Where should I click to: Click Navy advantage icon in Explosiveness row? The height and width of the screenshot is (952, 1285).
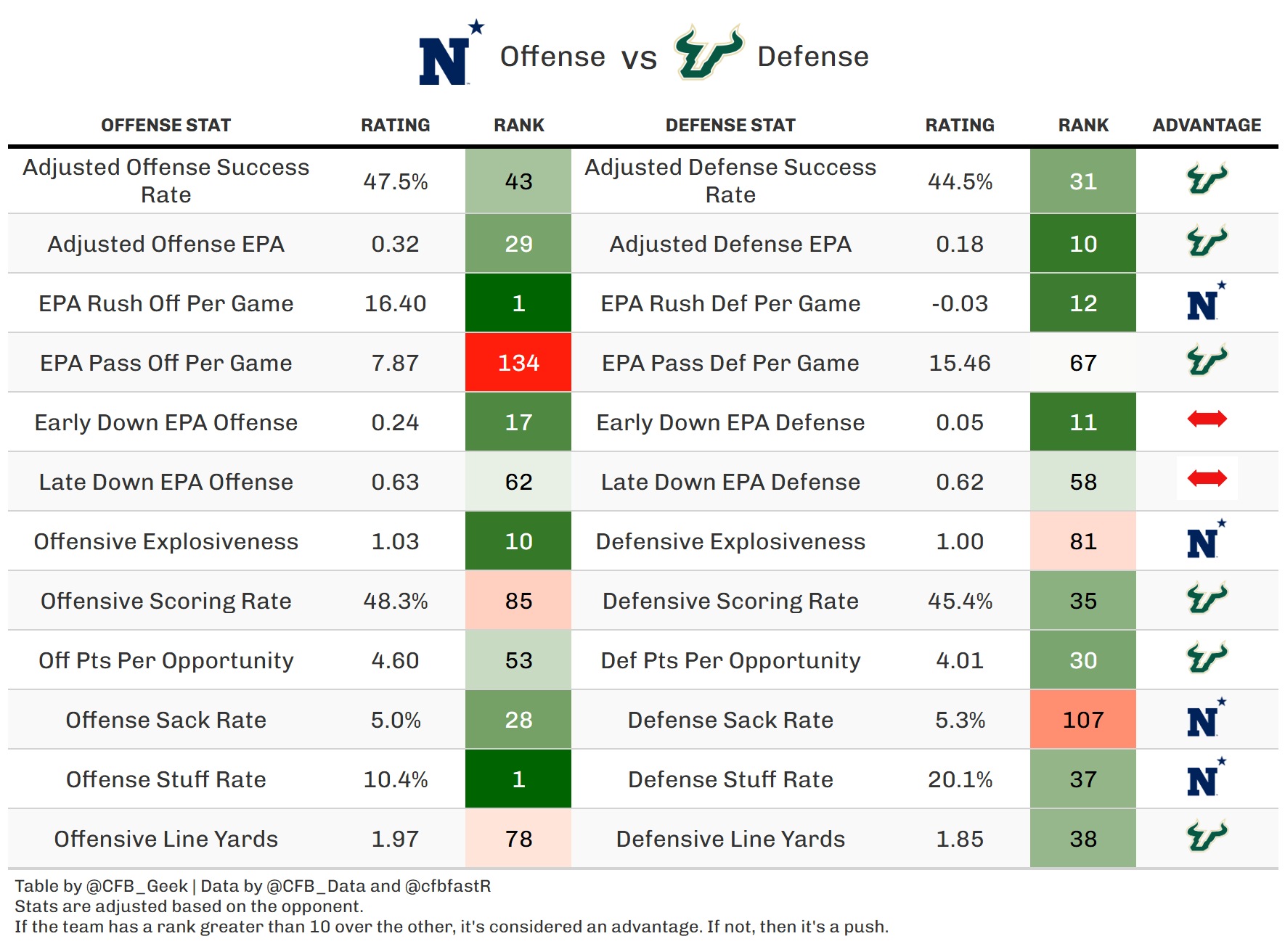click(x=1204, y=541)
